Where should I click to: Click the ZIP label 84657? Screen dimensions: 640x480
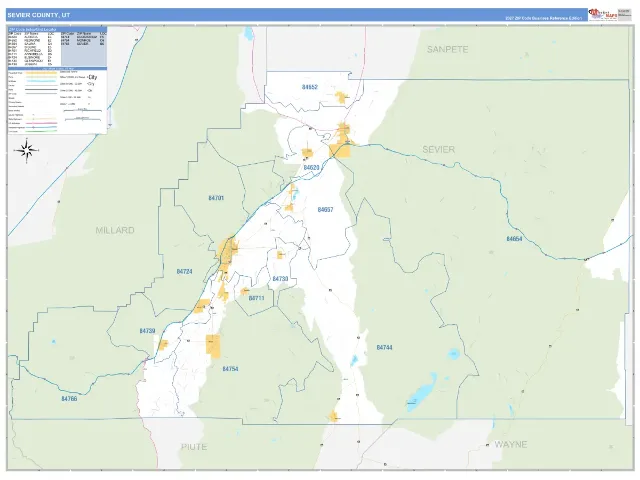tap(325, 209)
